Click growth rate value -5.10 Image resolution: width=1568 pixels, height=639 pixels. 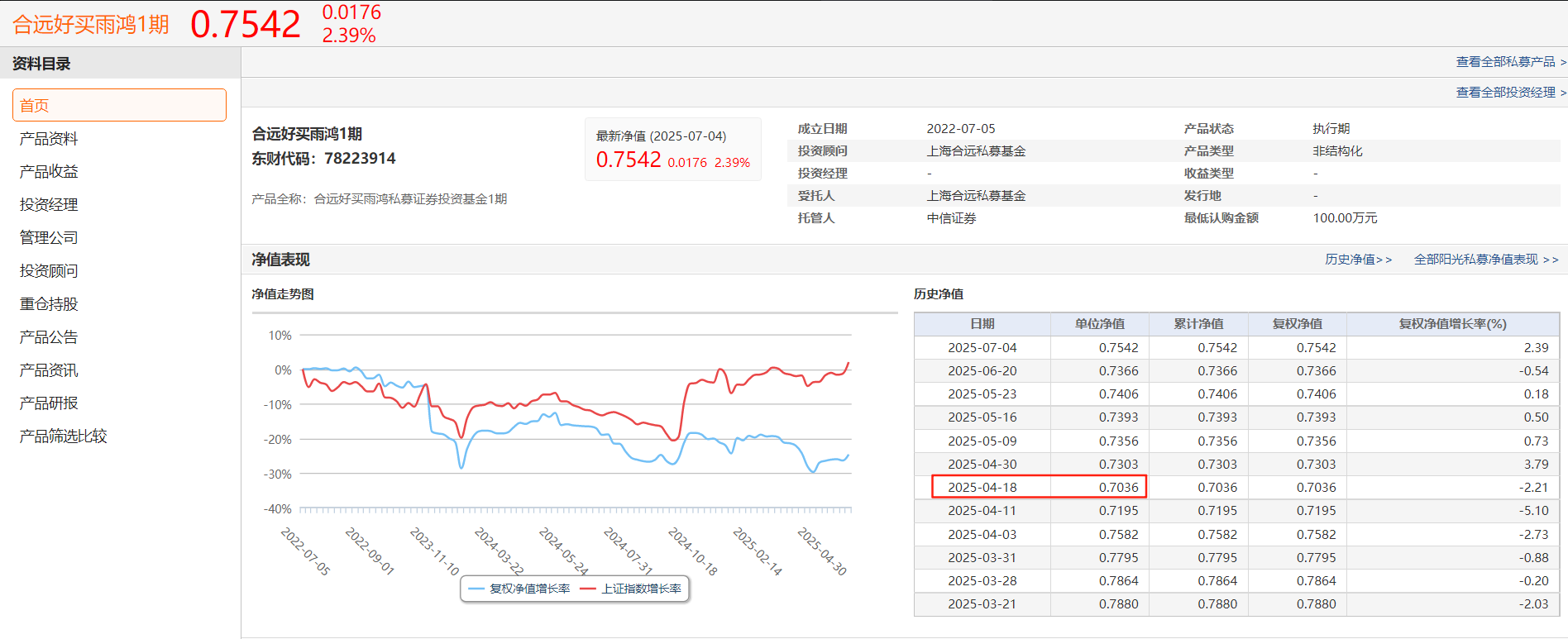(1533, 511)
